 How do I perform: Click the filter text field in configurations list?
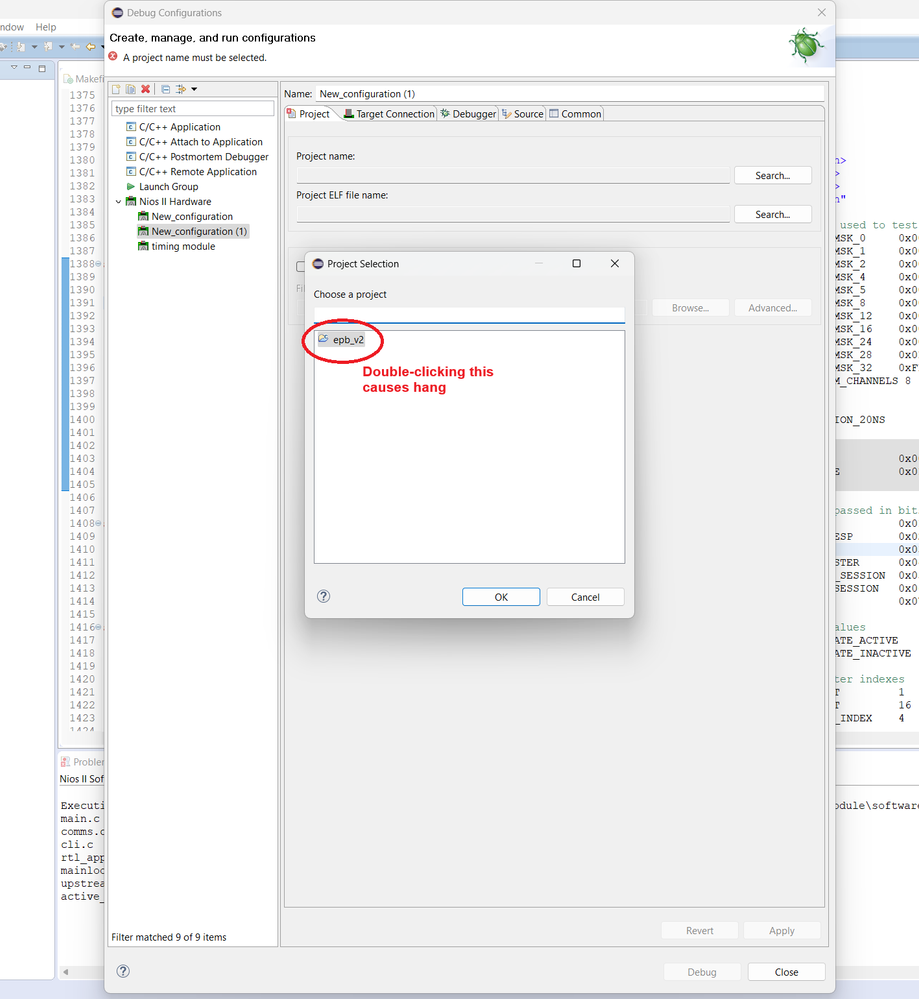tap(192, 108)
